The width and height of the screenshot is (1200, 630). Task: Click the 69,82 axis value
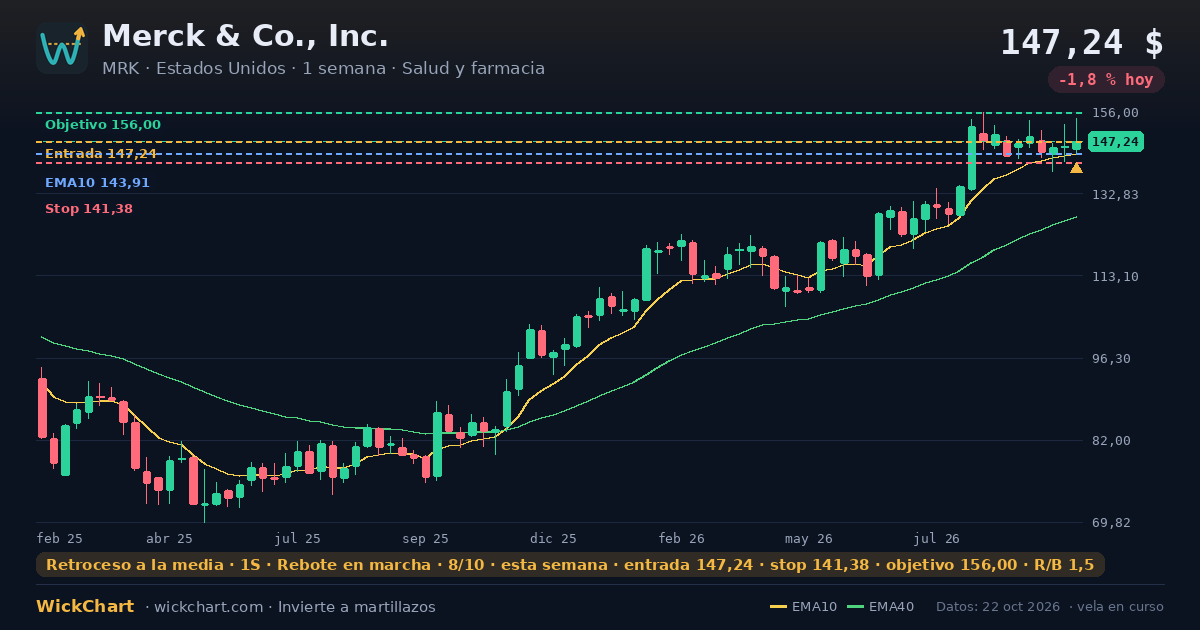(x=1111, y=523)
